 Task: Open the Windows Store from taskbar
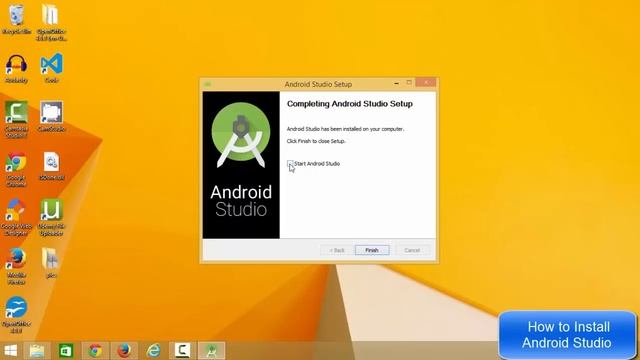(x=66, y=351)
